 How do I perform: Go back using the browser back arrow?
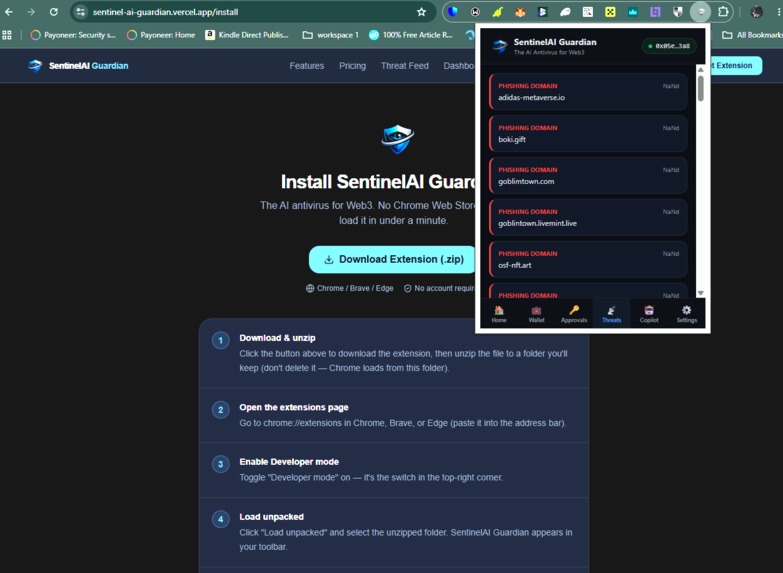[9, 11]
